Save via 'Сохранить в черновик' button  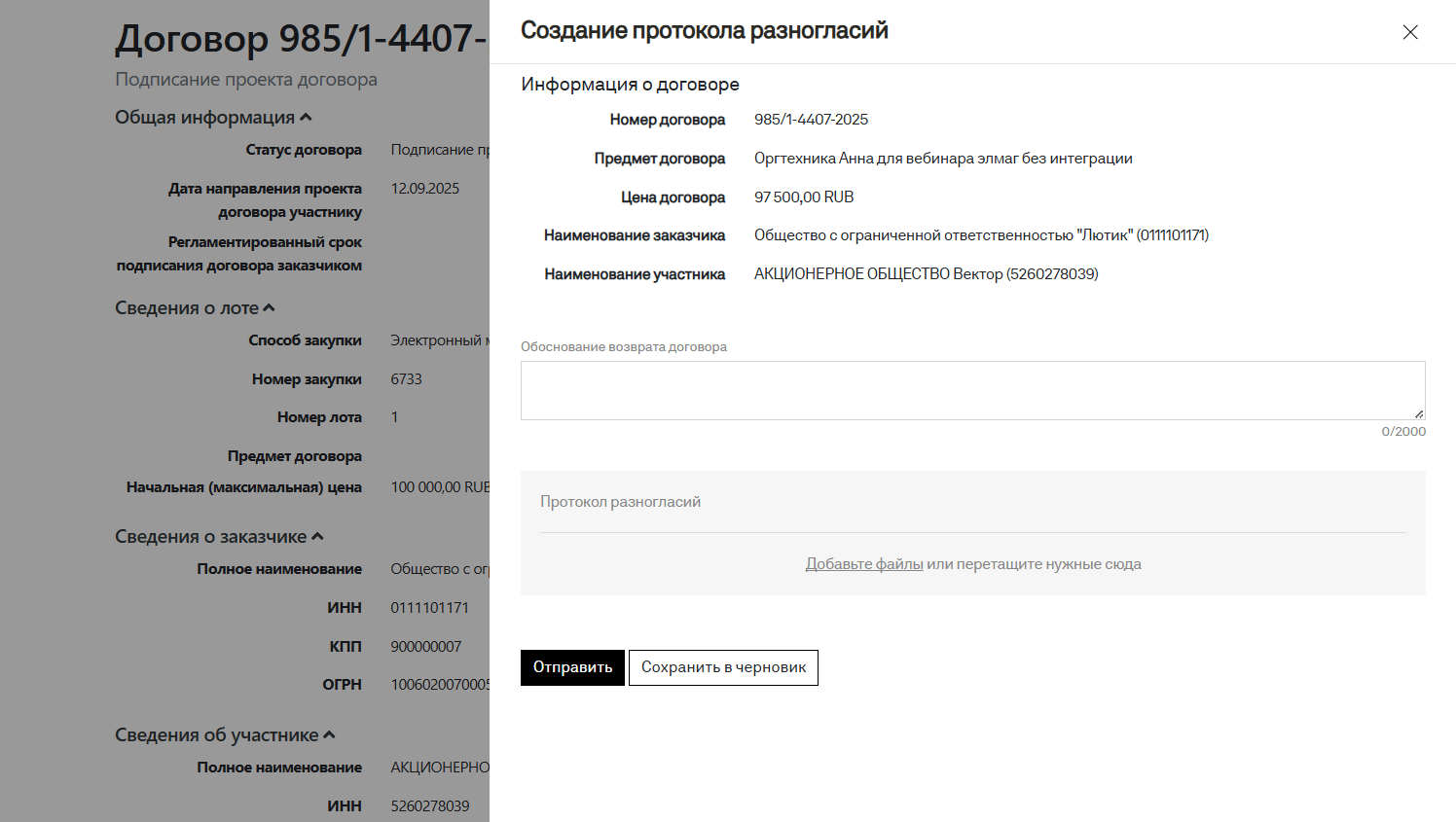(723, 667)
